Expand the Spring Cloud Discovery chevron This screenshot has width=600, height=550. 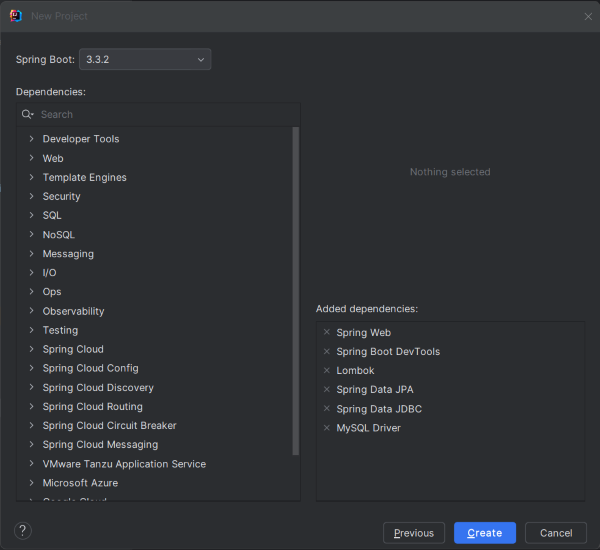(x=31, y=387)
